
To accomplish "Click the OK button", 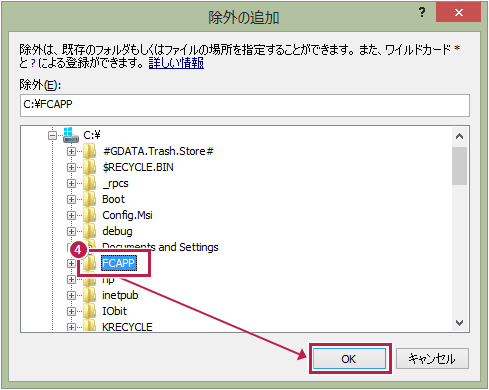I will [349, 359].
